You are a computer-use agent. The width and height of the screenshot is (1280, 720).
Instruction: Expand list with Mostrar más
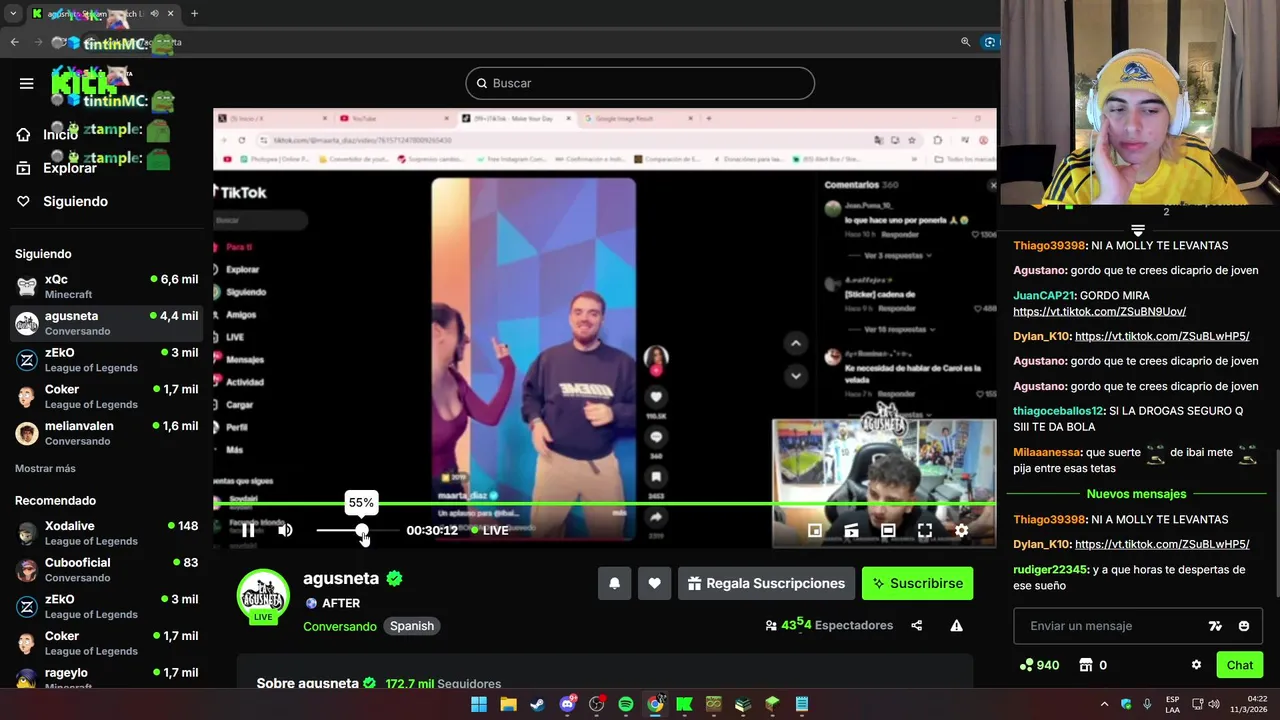point(45,468)
